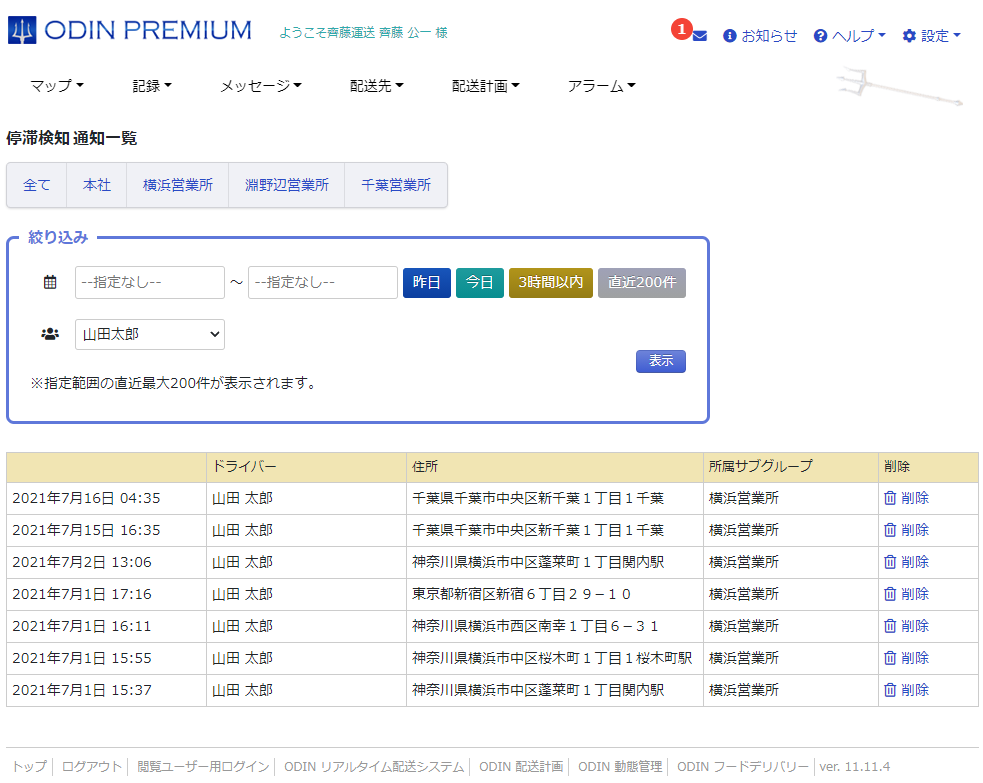The image size is (983, 783).
Task: Click the start date input field
Action: (x=150, y=283)
